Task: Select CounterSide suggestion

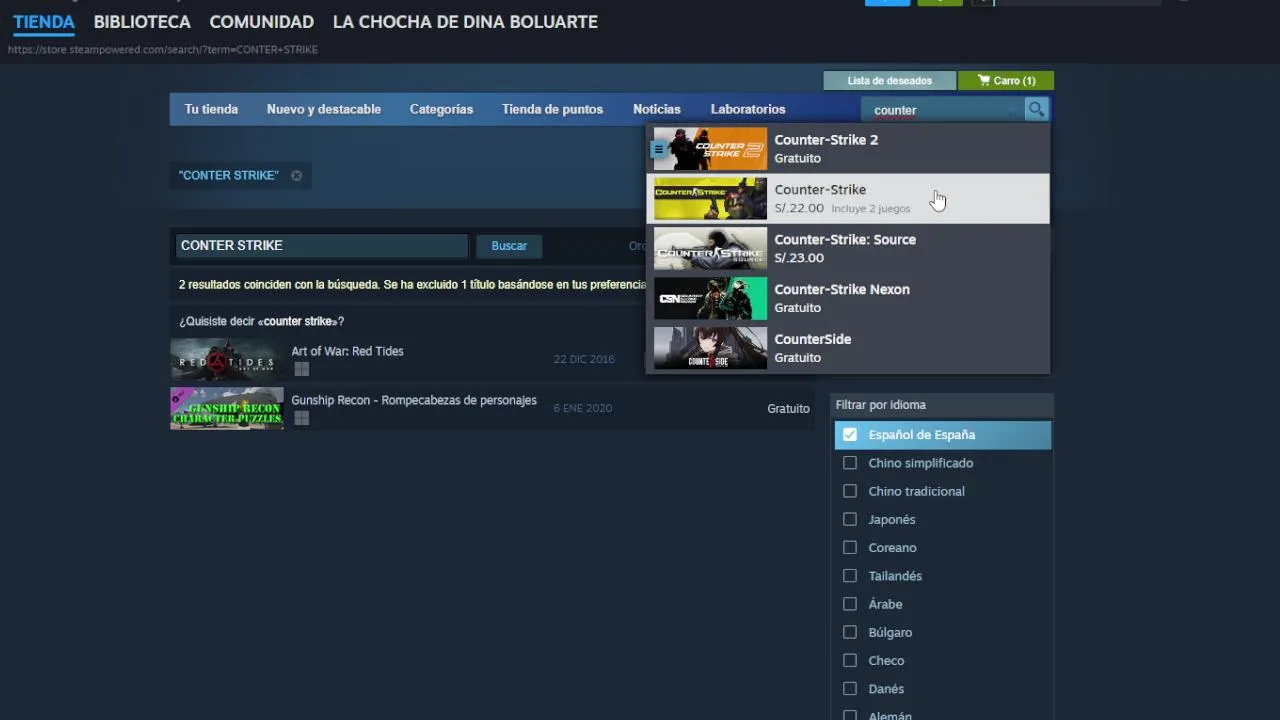Action: 848,348
